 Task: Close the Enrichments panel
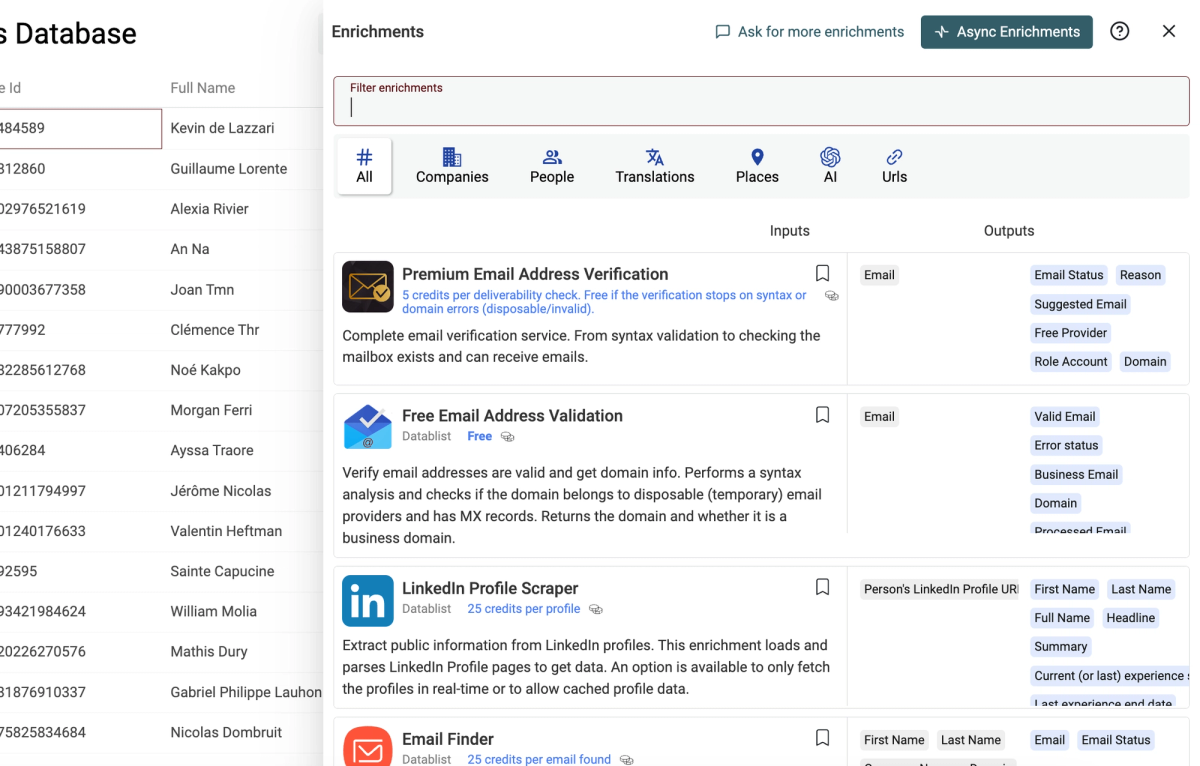pos(1169,31)
